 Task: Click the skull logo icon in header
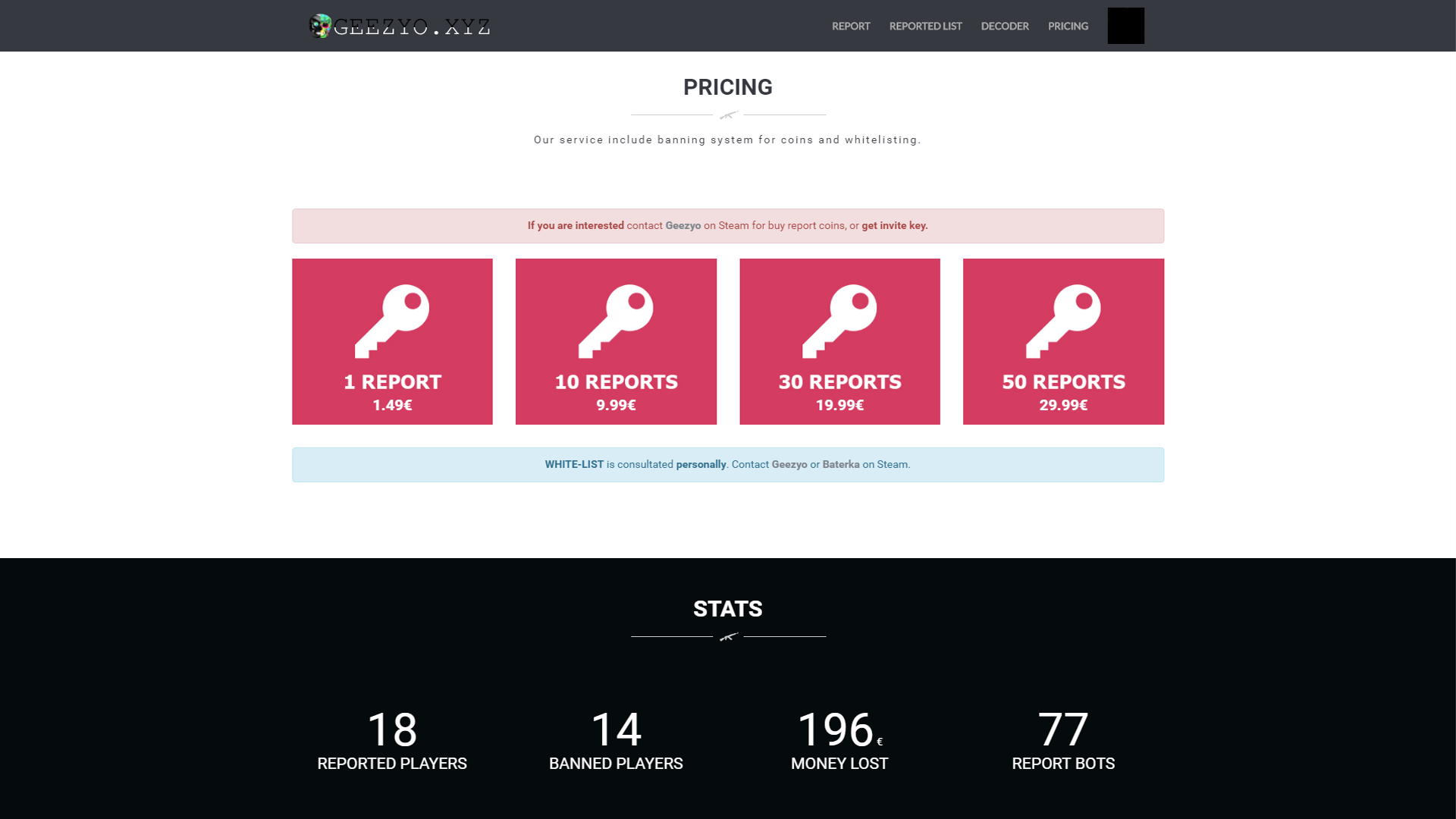click(320, 26)
